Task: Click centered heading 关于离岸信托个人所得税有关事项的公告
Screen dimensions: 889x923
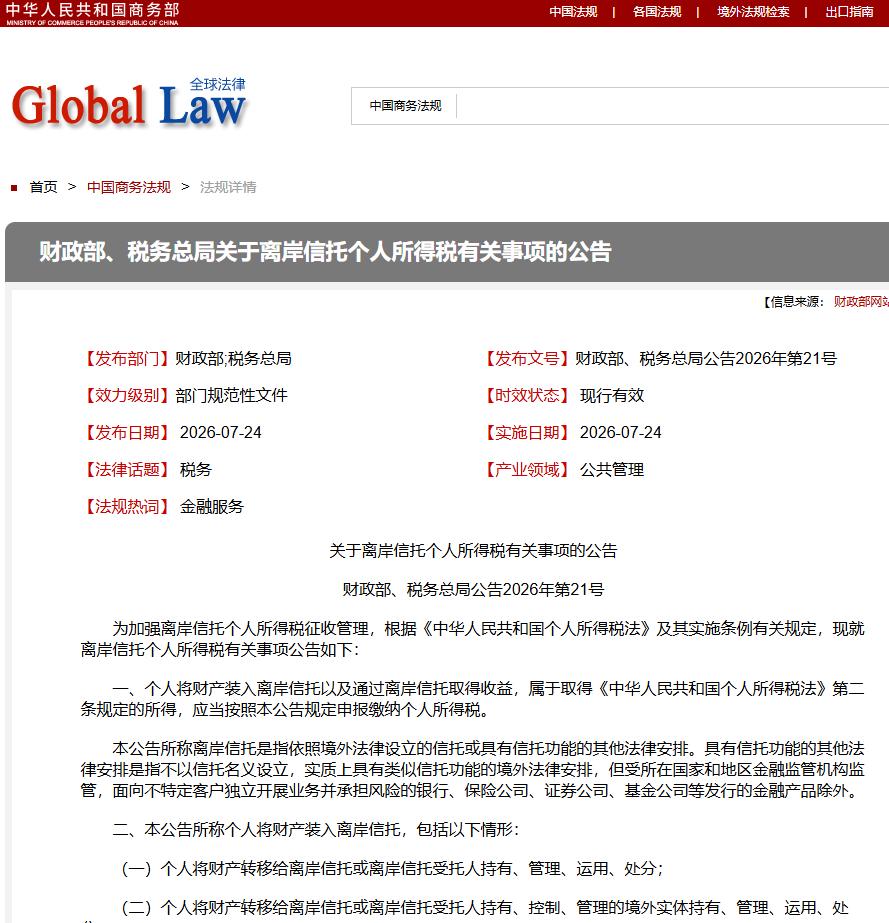Action: tap(473, 551)
